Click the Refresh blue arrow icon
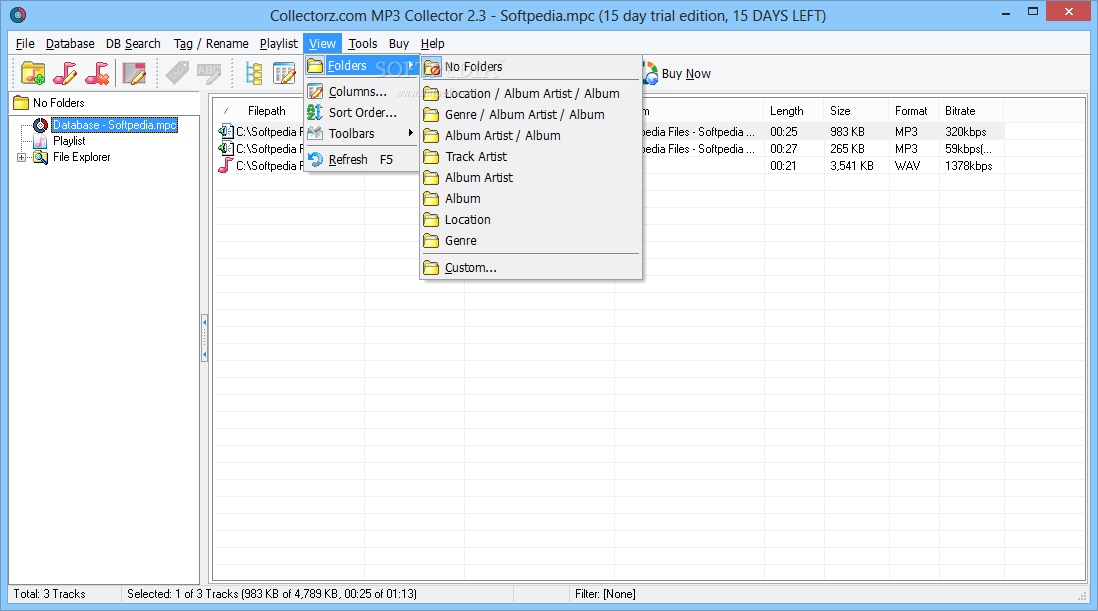1098x611 pixels. (x=316, y=160)
